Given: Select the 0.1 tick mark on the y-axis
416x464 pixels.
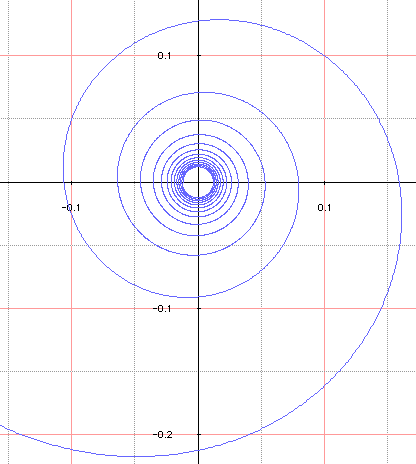Looking at the screenshot, I should pos(199,55).
